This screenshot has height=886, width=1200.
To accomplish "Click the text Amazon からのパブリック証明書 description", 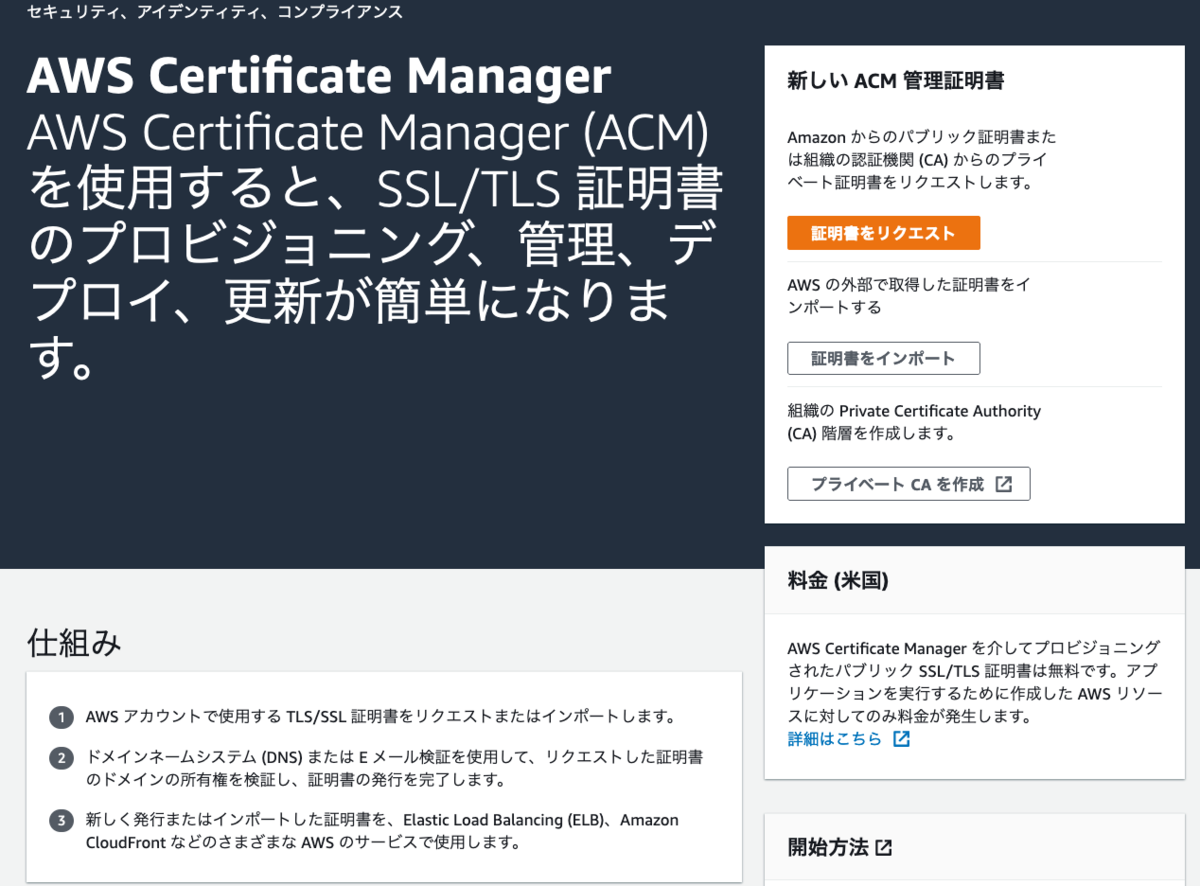I will coord(922,160).
